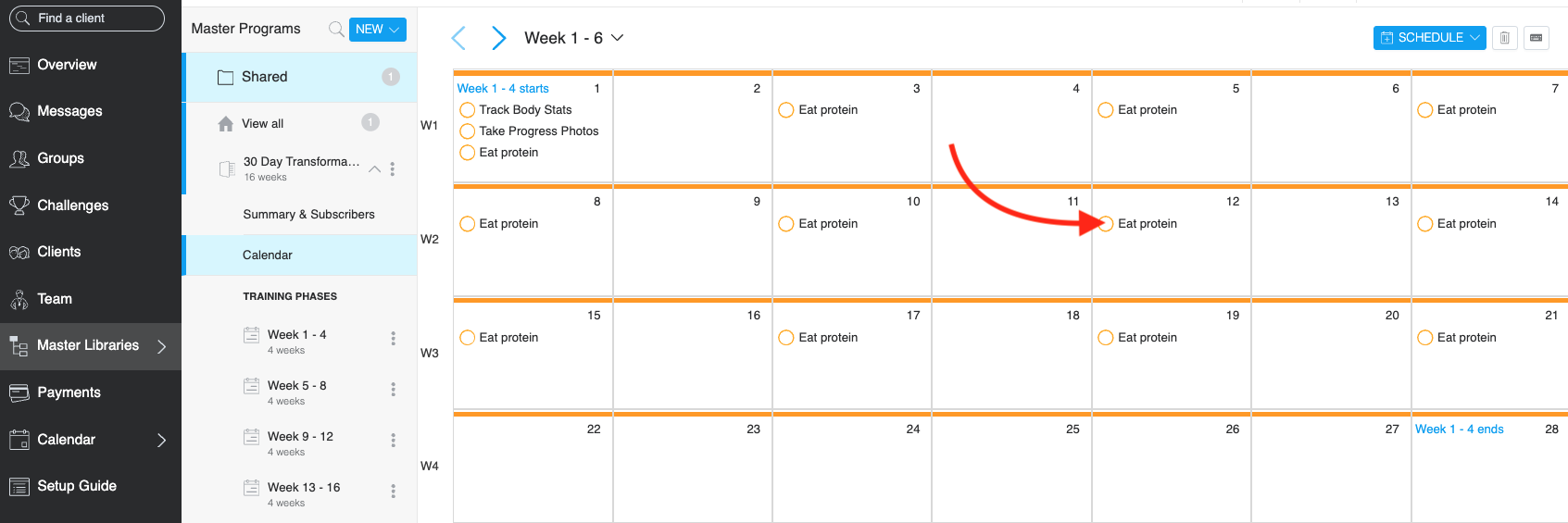Image resolution: width=1568 pixels, height=523 pixels.
Task: Open the Calendar tab of the program
Action: (268, 255)
